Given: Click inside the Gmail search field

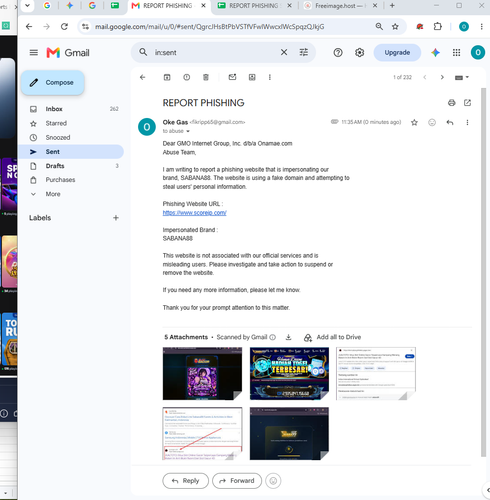Looking at the screenshot, I should tap(213, 52).
